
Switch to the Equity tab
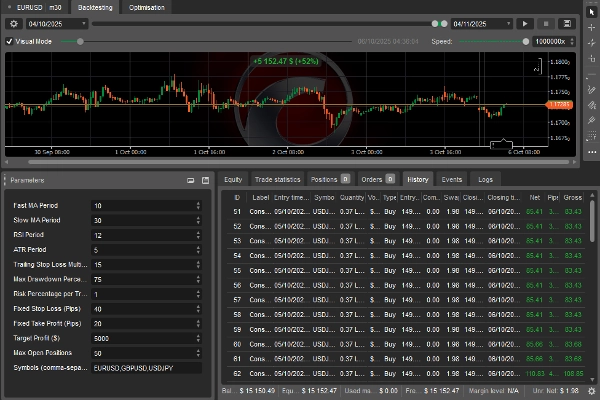click(x=233, y=179)
